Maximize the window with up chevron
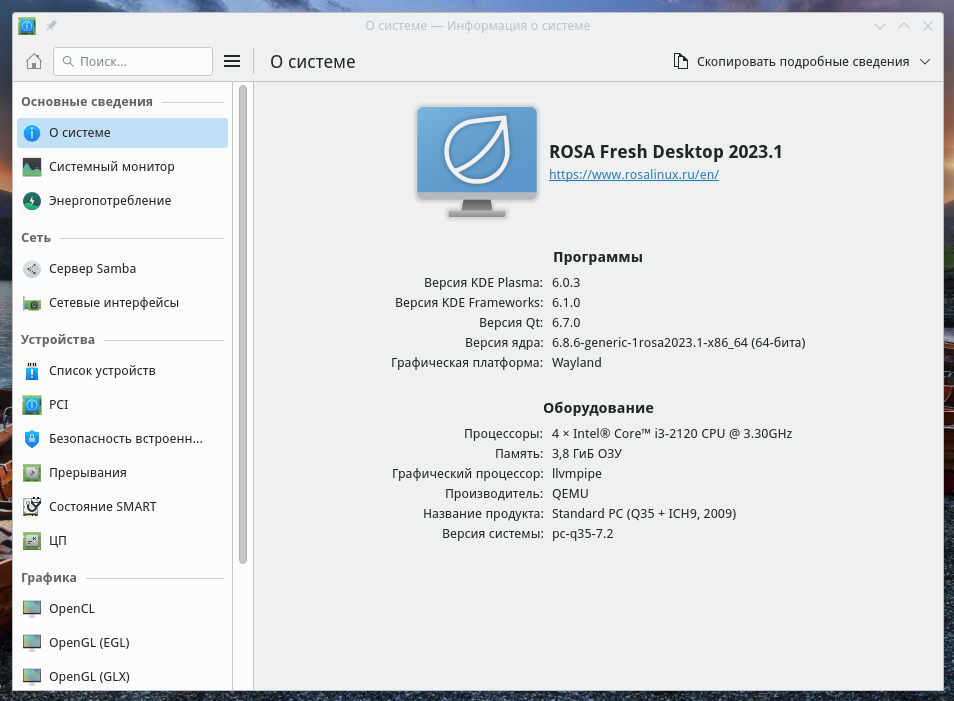 tap(904, 26)
